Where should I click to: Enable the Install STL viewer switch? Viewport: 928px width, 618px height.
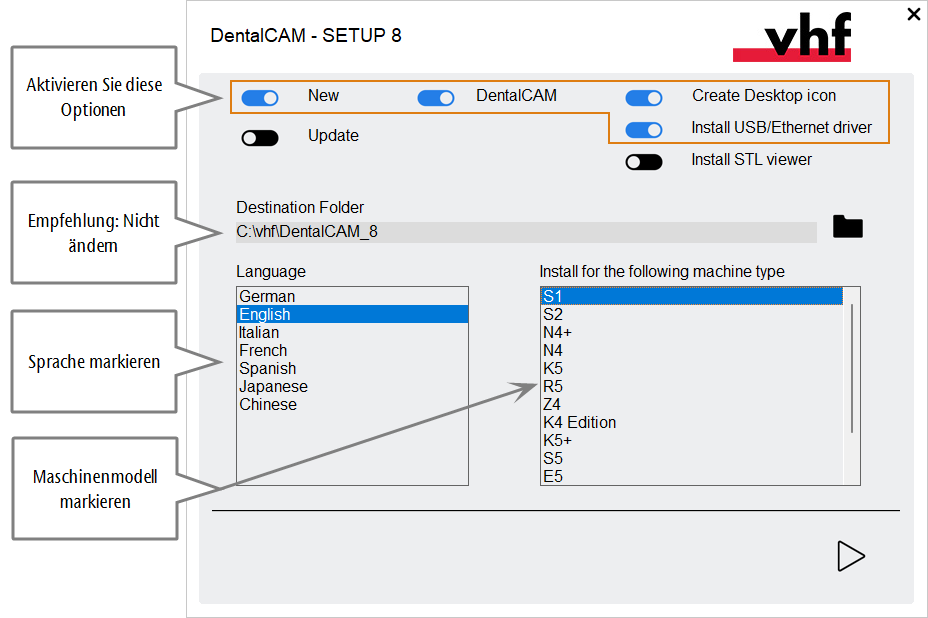point(644,162)
